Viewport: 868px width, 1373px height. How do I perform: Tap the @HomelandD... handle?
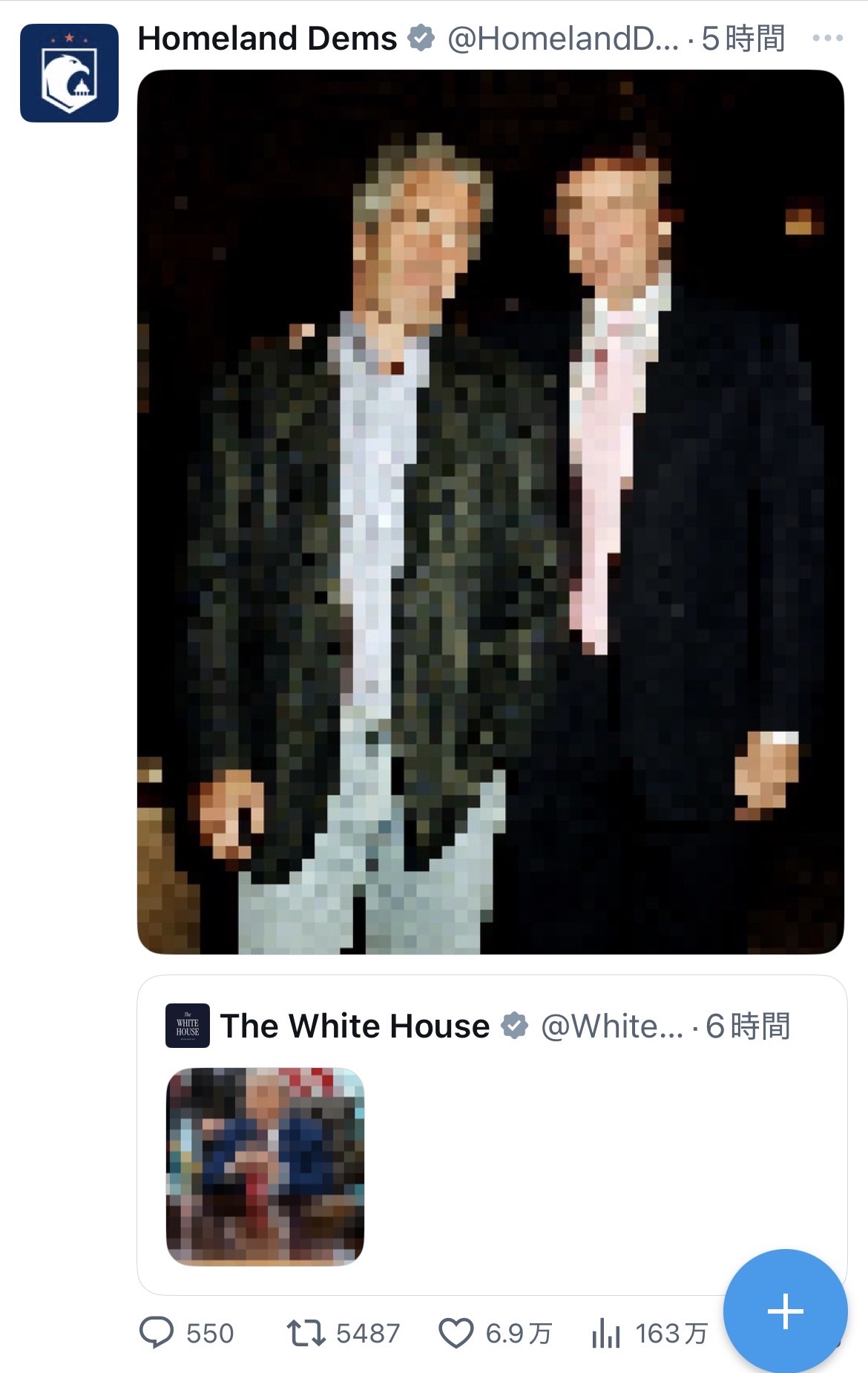563,39
